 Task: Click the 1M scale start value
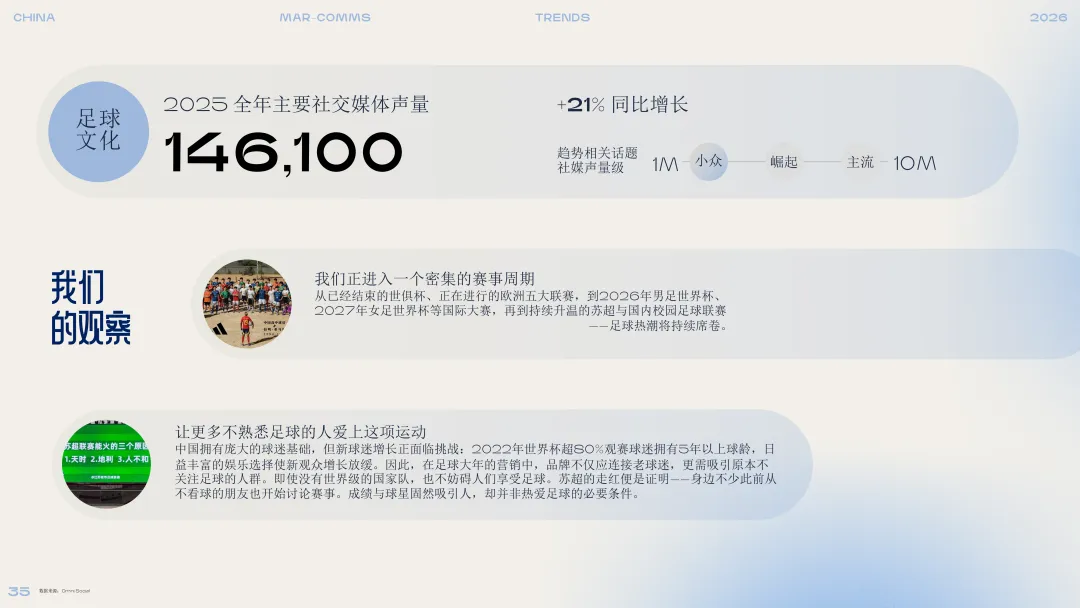point(665,164)
